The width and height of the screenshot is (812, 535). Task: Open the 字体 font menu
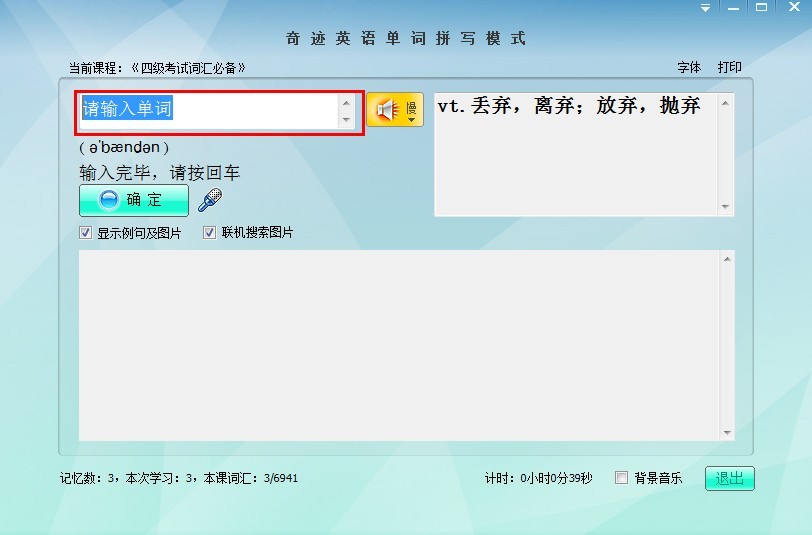pyautogui.click(x=689, y=68)
